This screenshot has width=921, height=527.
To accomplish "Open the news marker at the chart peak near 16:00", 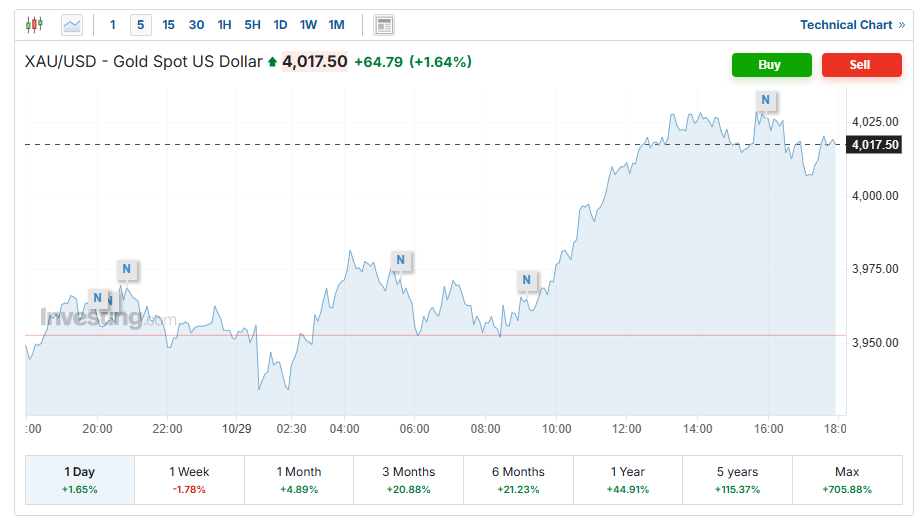I will [765, 99].
